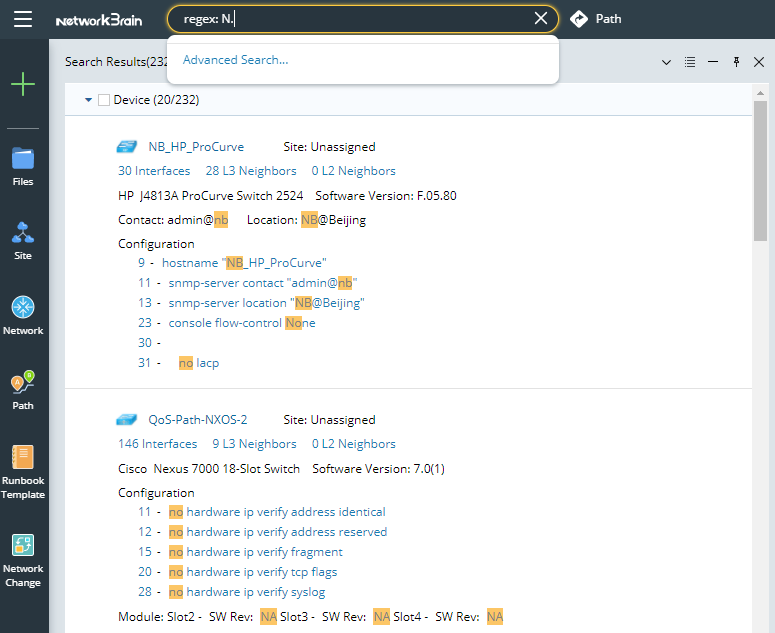Screen dimensions: 775x633
Task: Click the scrollbar up arrow
Action: click(x=760, y=93)
